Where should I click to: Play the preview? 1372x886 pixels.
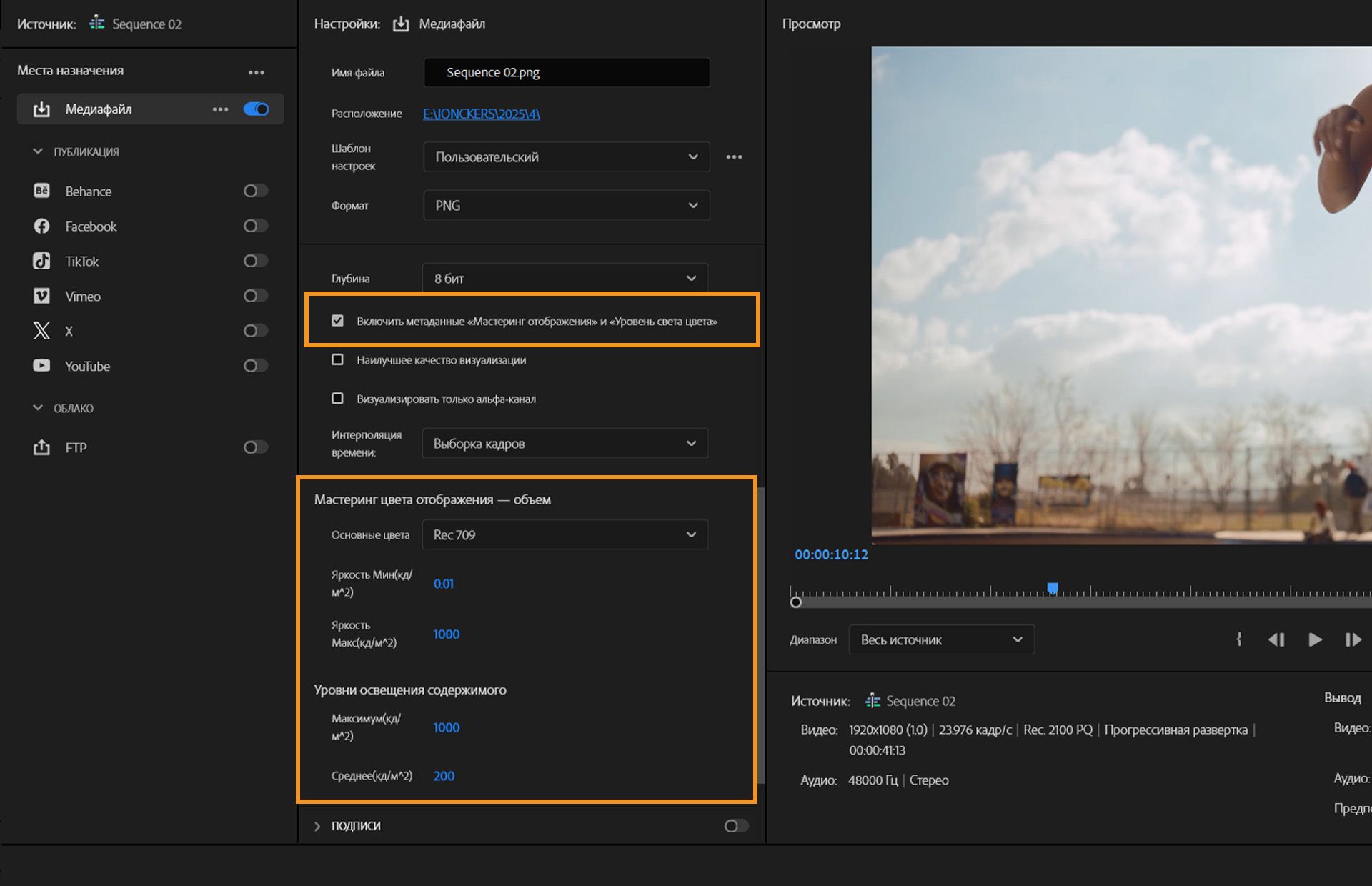point(1314,639)
